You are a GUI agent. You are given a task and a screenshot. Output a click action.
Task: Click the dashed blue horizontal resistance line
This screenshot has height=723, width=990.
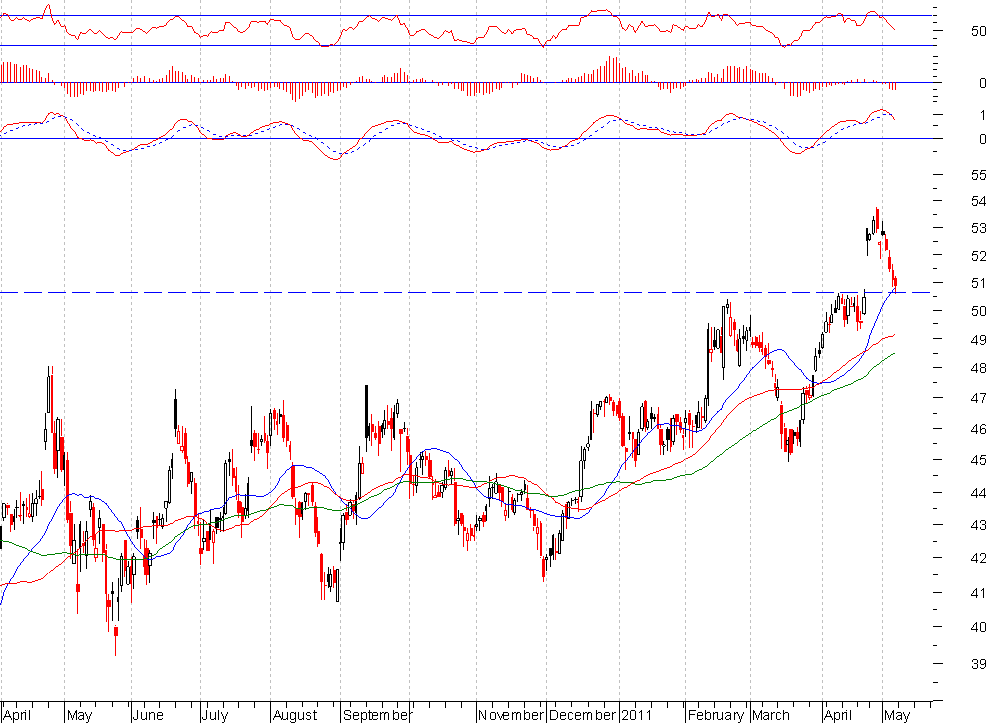click(465, 292)
